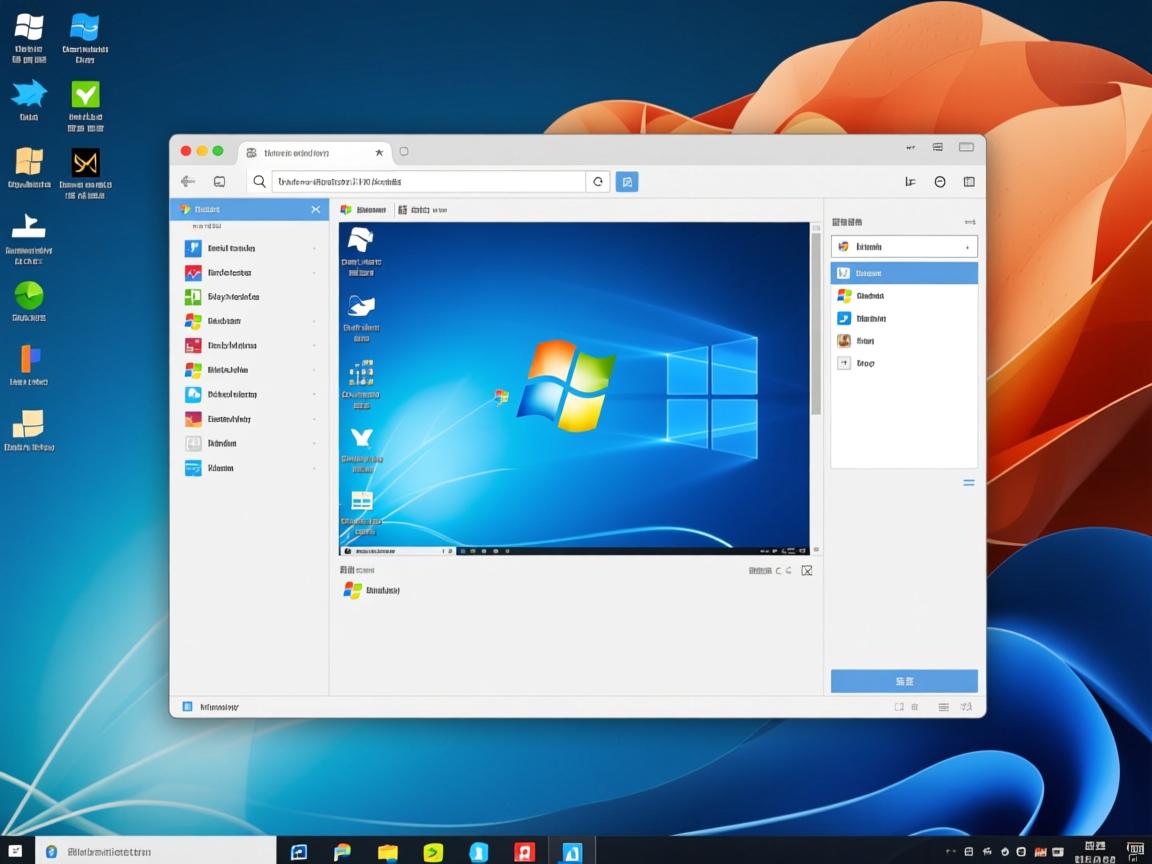Open the dropdown at the top of the right panel

click(x=903, y=246)
